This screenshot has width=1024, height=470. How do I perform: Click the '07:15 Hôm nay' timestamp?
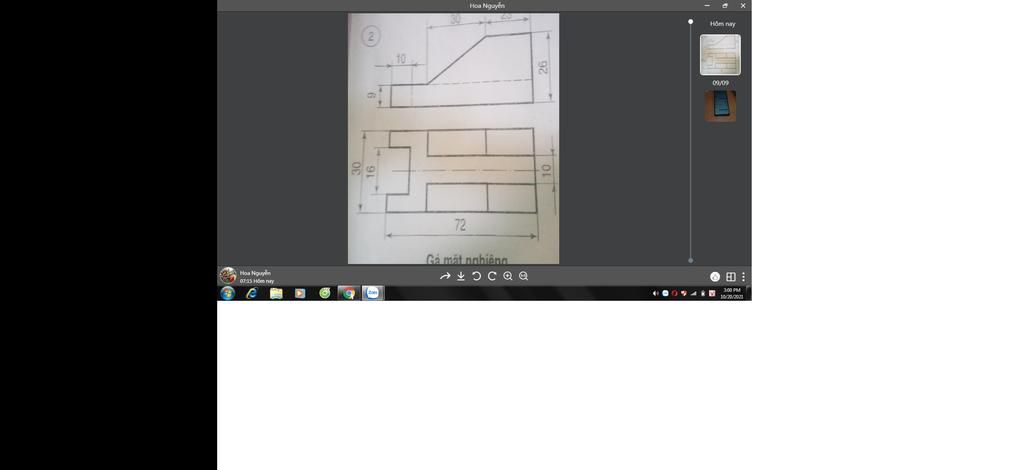pos(257,281)
